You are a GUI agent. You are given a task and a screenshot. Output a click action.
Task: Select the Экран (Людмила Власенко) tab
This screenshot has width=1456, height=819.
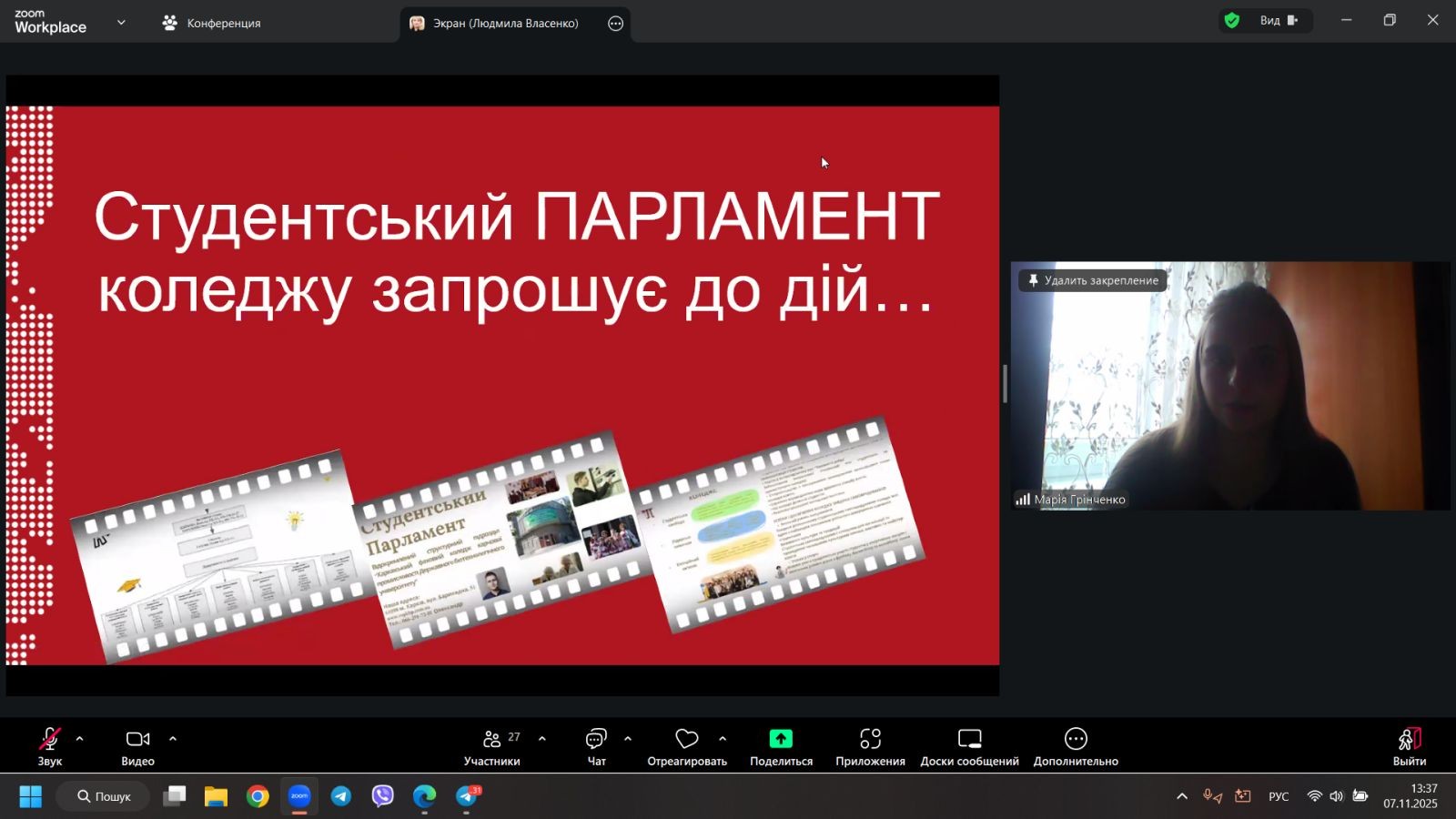[x=504, y=24]
